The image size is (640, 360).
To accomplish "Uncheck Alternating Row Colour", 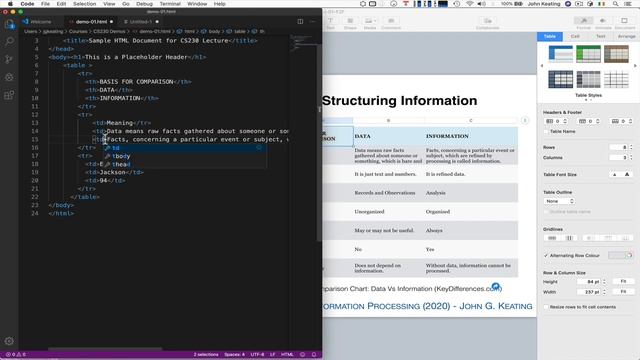I will click(546, 256).
